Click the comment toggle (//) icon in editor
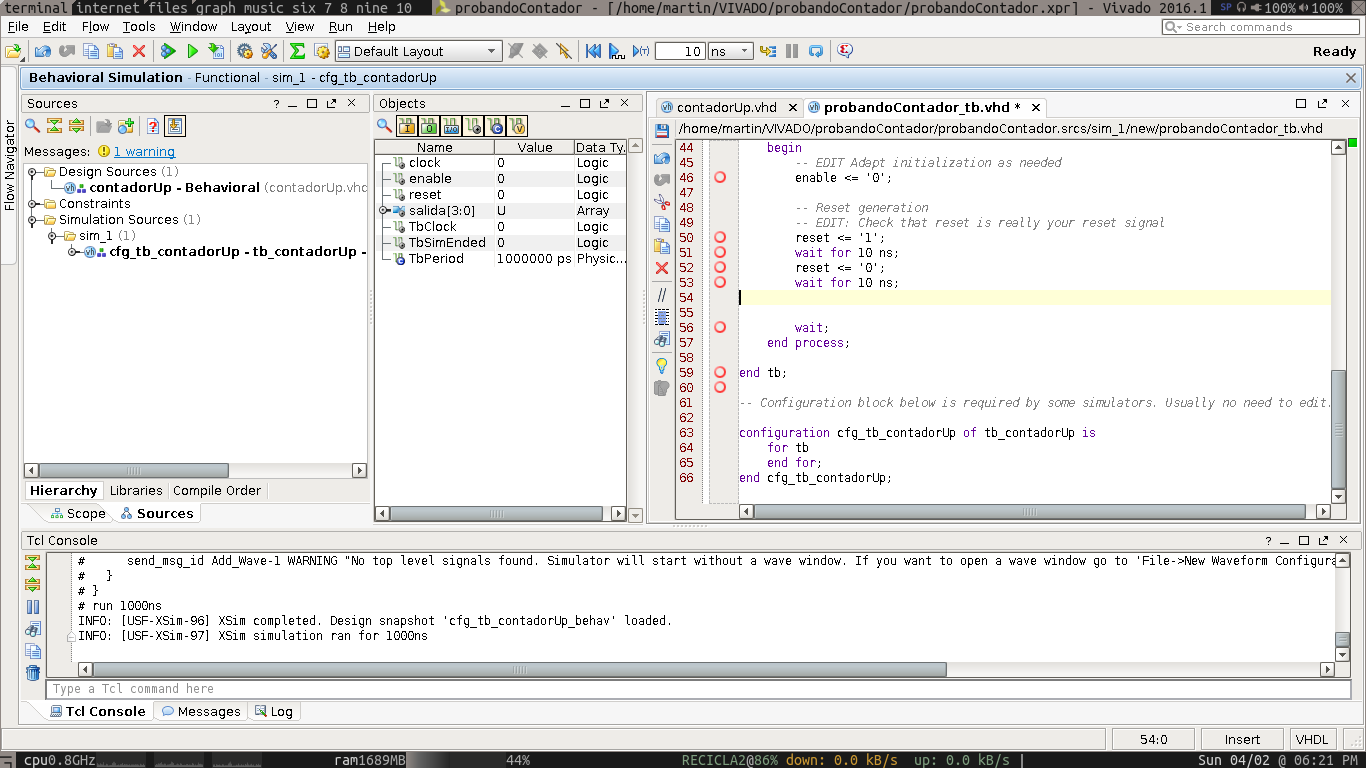The height and width of the screenshot is (768, 1366). (662, 295)
